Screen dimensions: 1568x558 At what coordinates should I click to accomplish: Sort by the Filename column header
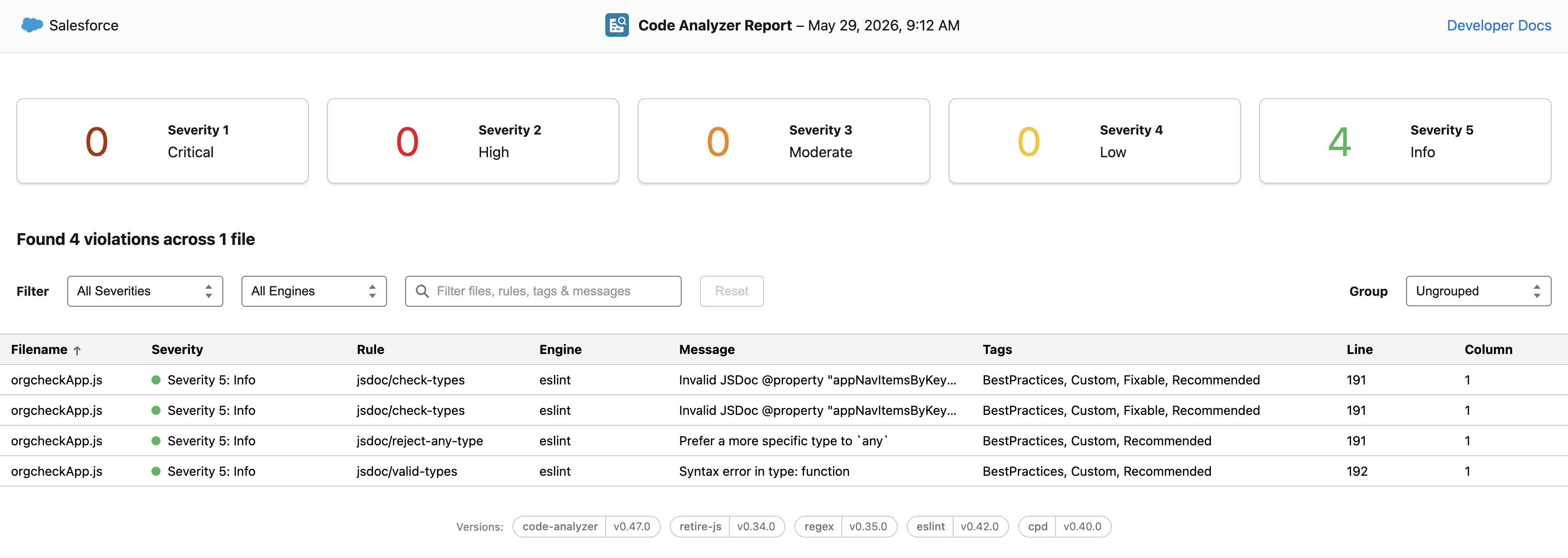click(x=39, y=349)
